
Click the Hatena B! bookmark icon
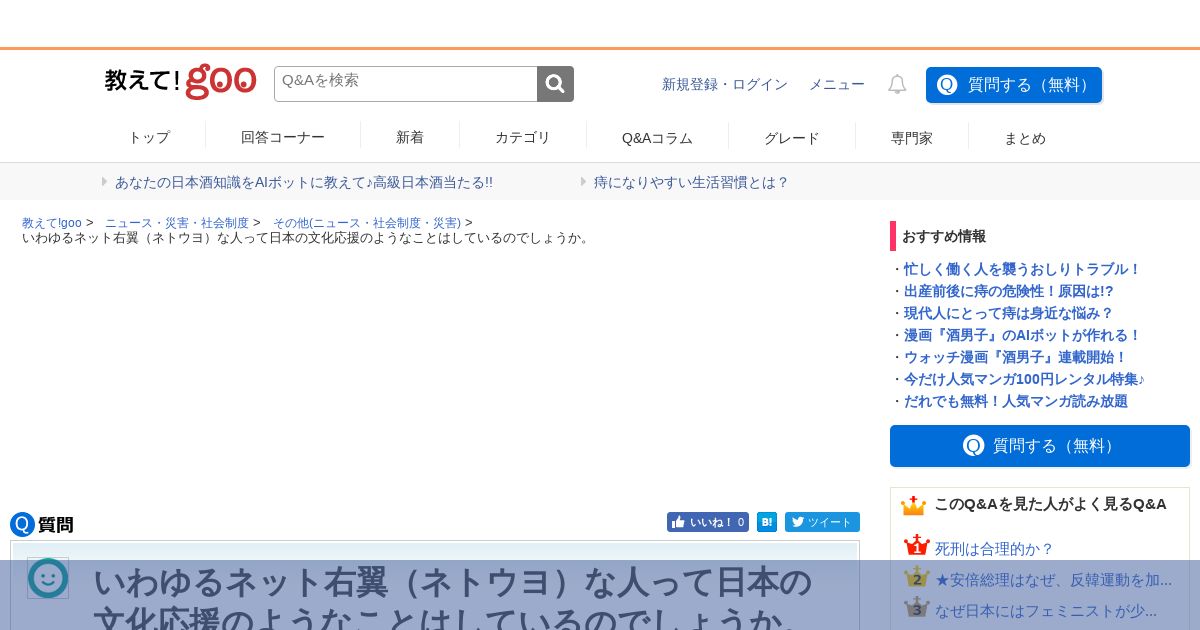[767, 522]
